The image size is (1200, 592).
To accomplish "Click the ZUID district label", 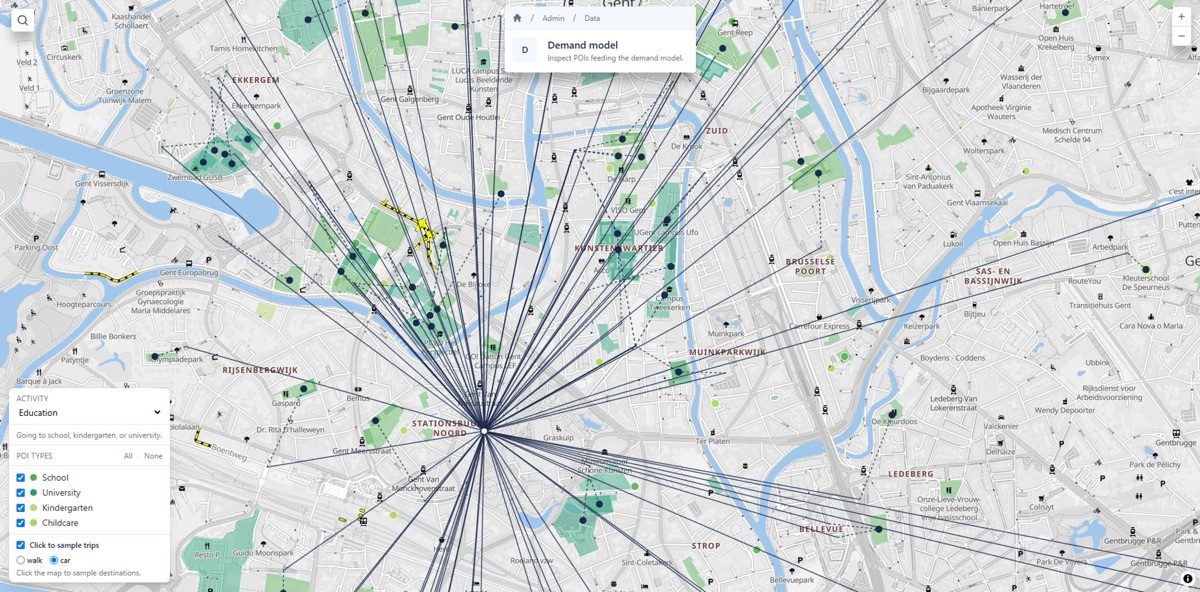I will click(x=717, y=131).
